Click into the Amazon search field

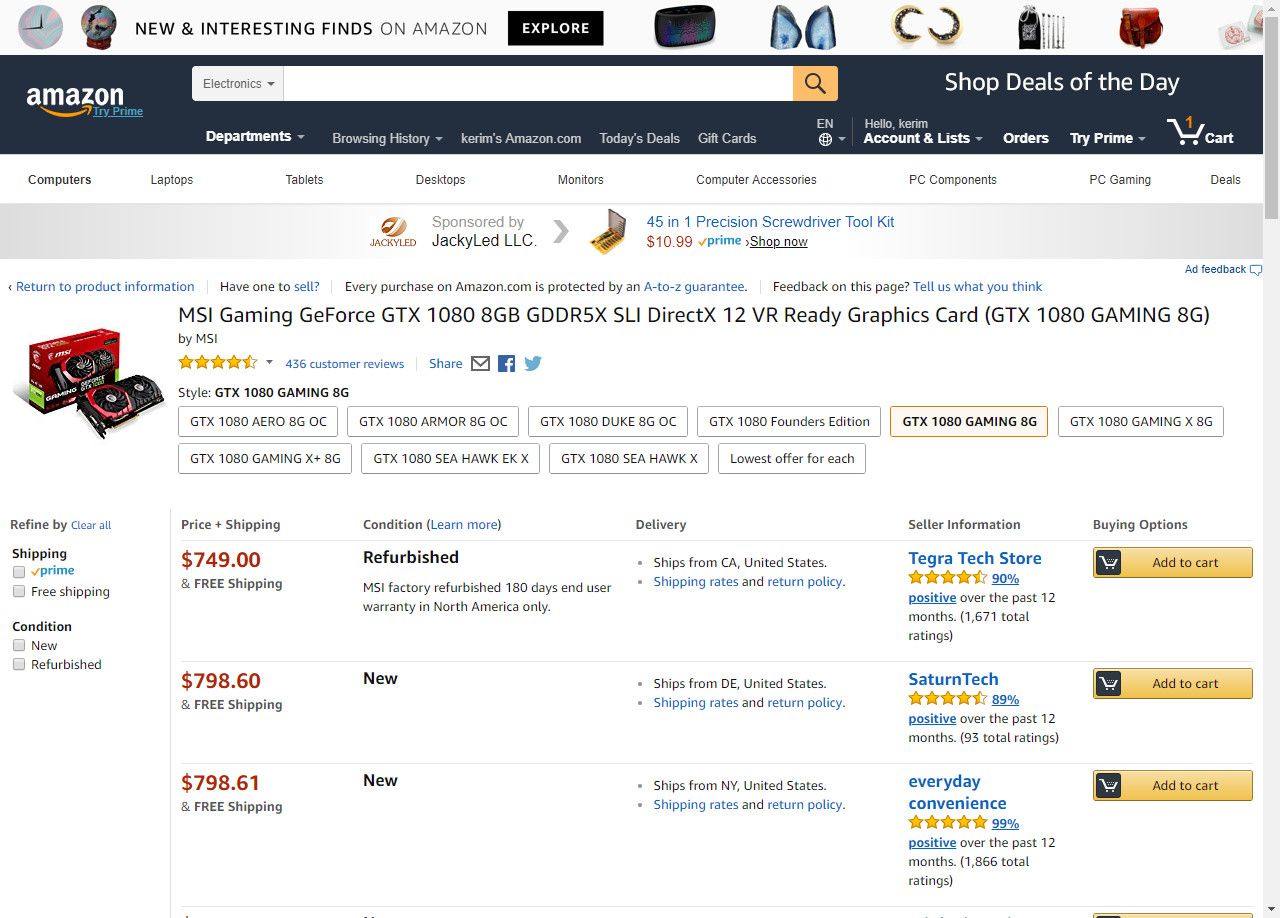(x=538, y=84)
